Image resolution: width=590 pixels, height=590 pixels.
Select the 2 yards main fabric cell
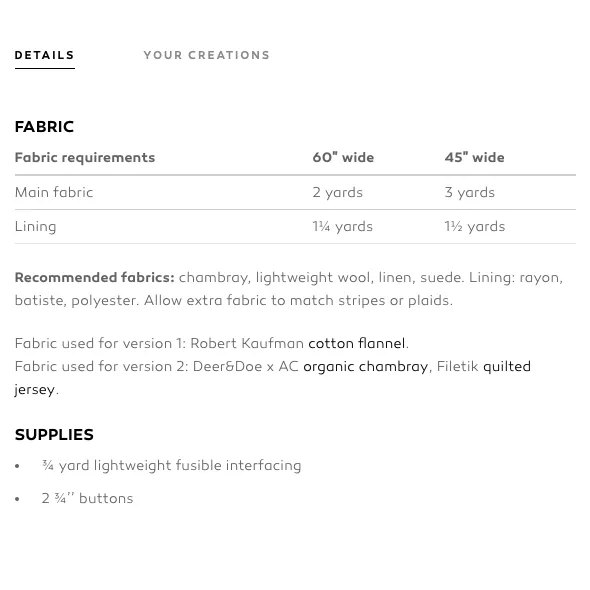[338, 192]
